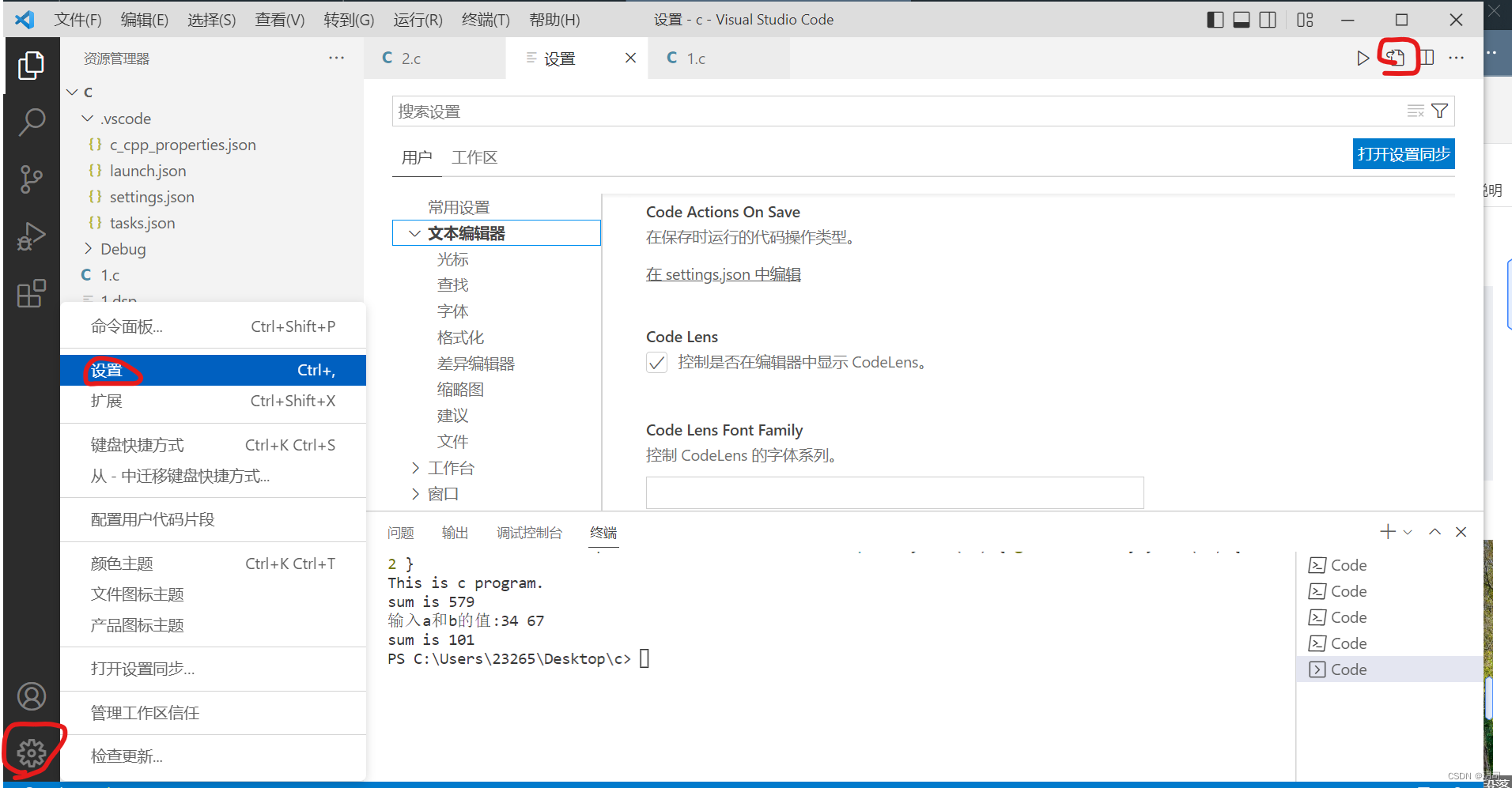The width and height of the screenshot is (1512, 788).
Task: Toggle primary side bar layout icon
Action: 1215,20
